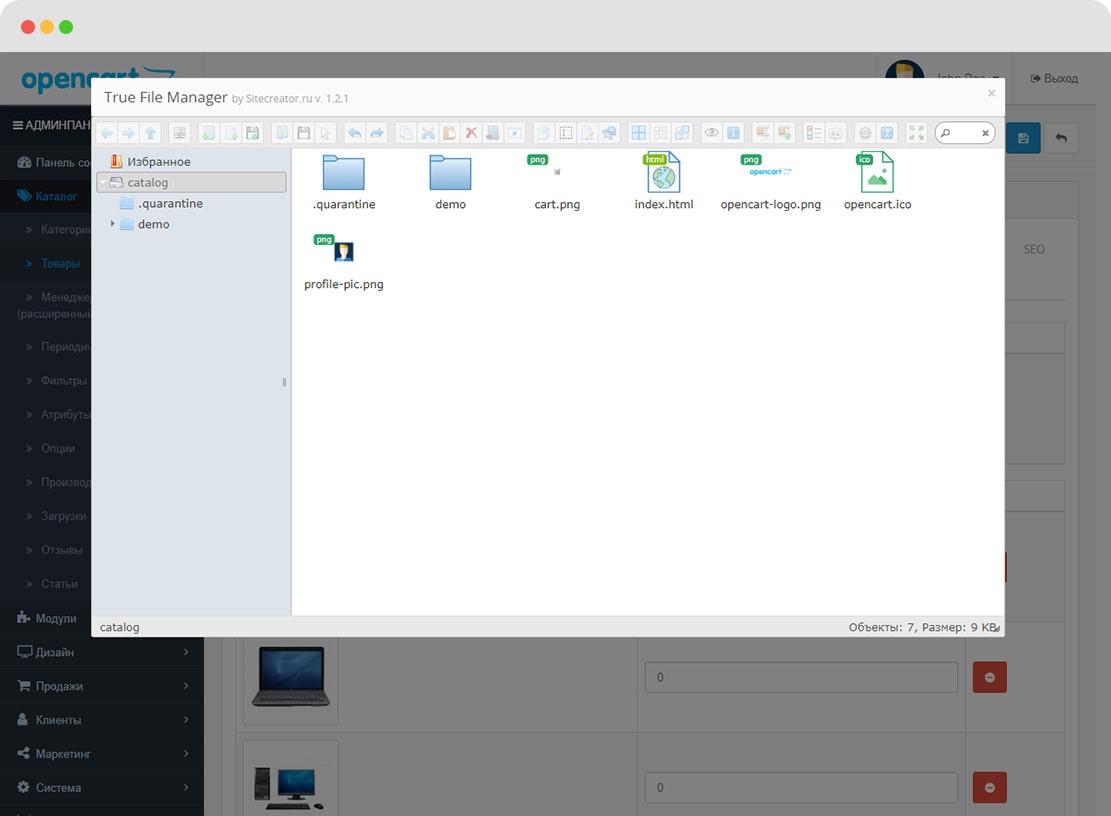Image resolution: width=1111 pixels, height=816 pixels.
Task: Click the catalog path in status bar
Action: (x=120, y=627)
